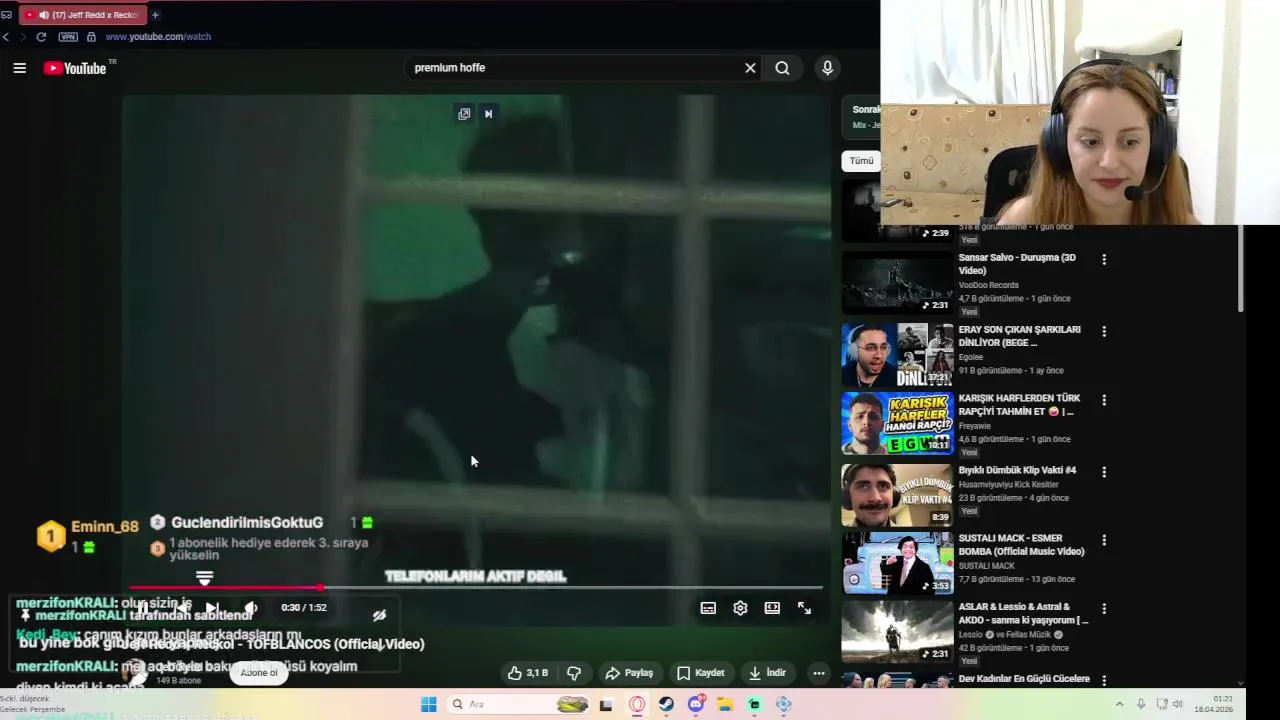1280x720 pixels.
Task: Reload the page with the browser refresh icon
Action: tap(41, 37)
